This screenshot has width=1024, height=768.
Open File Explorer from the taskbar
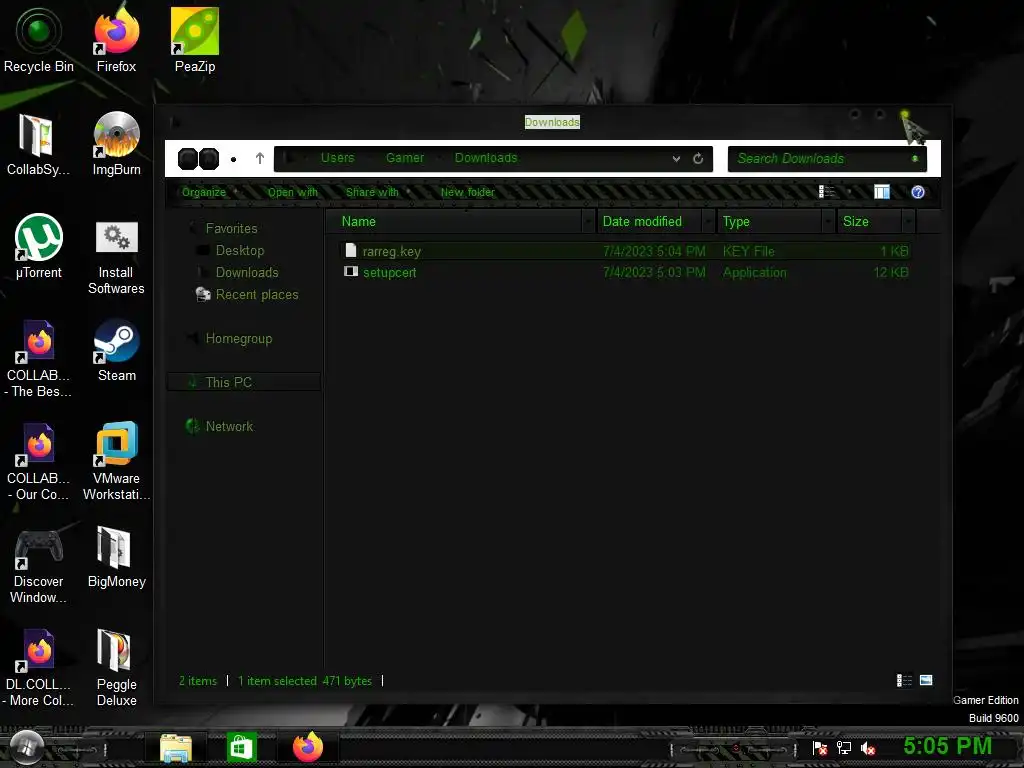click(x=176, y=747)
